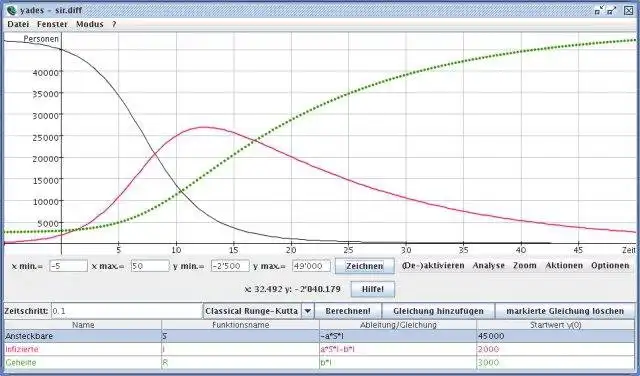Open the question mark help menu
The height and width of the screenshot is (376, 640).
click(114, 24)
